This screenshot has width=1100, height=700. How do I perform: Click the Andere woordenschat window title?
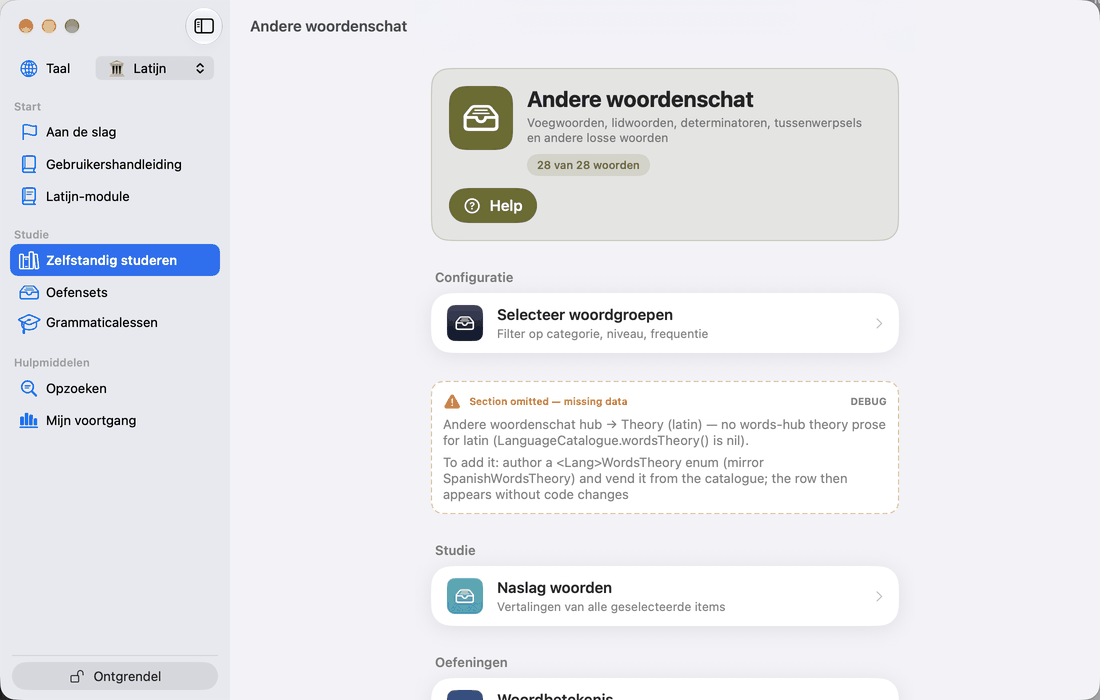click(328, 26)
